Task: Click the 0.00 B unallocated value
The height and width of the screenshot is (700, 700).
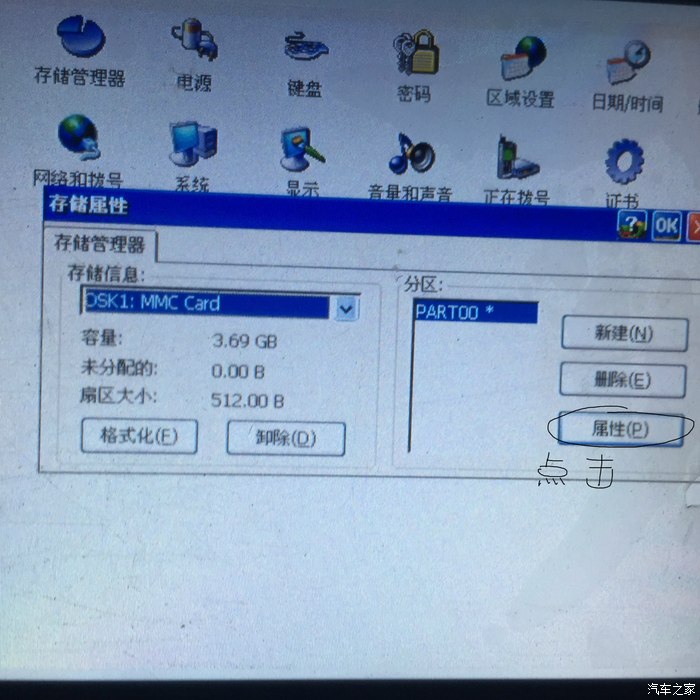Action: coord(238,371)
